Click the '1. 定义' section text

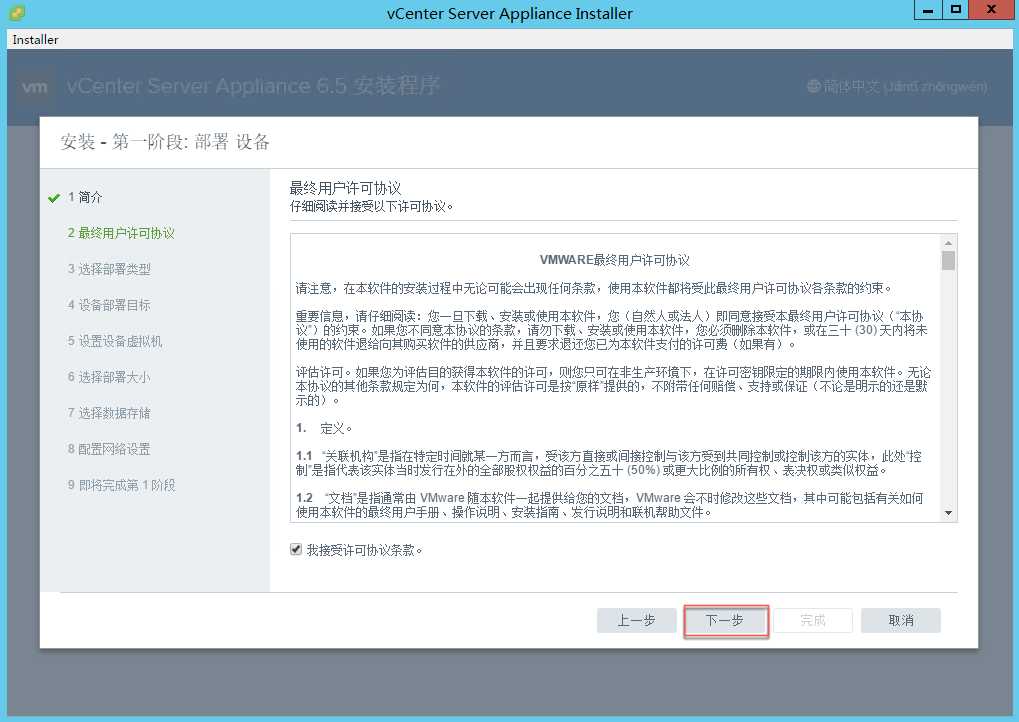click(x=324, y=428)
